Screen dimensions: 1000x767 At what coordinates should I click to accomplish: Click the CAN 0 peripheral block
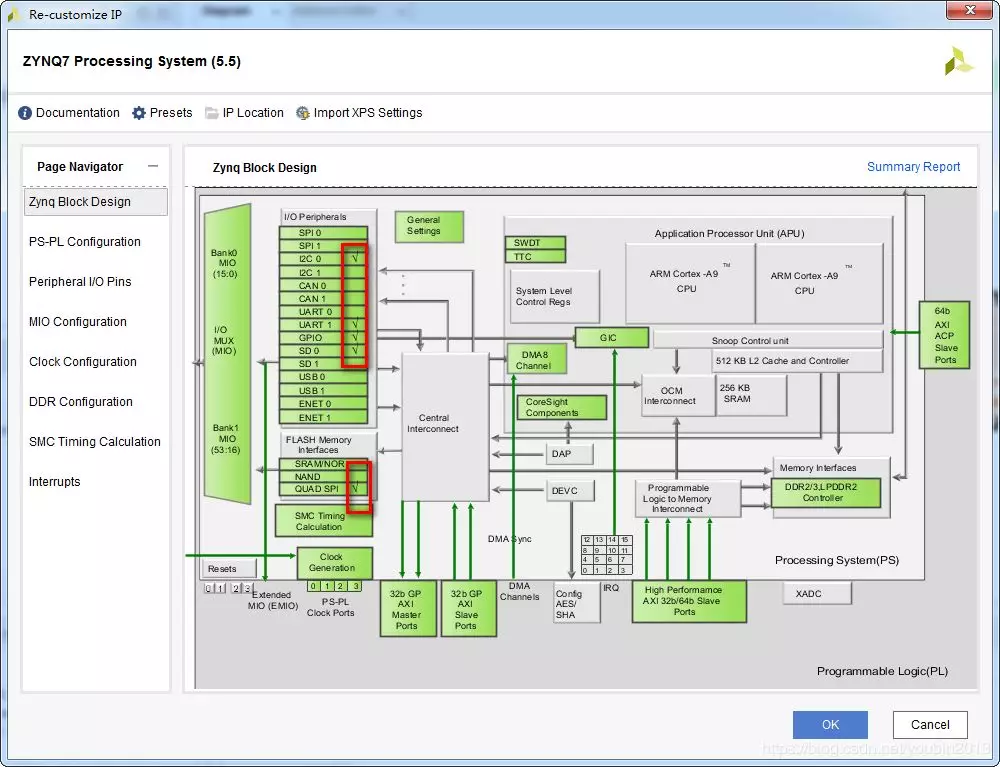click(323, 286)
